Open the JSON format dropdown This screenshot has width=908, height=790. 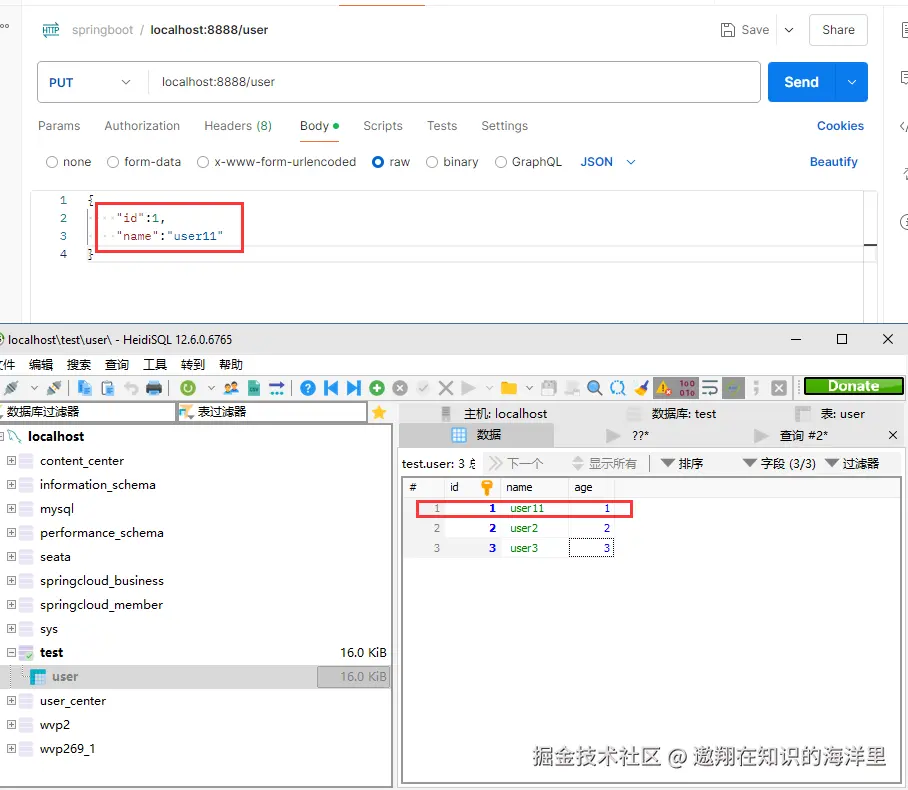click(x=608, y=162)
